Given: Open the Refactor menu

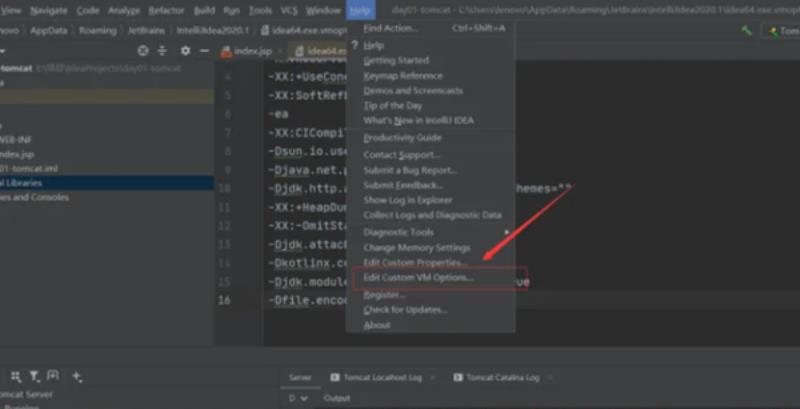Looking at the screenshot, I should point(166,10).
